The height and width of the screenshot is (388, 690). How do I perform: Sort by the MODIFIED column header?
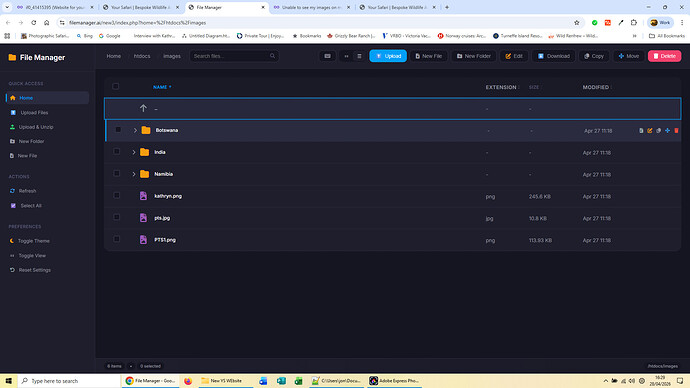(597, 87)
